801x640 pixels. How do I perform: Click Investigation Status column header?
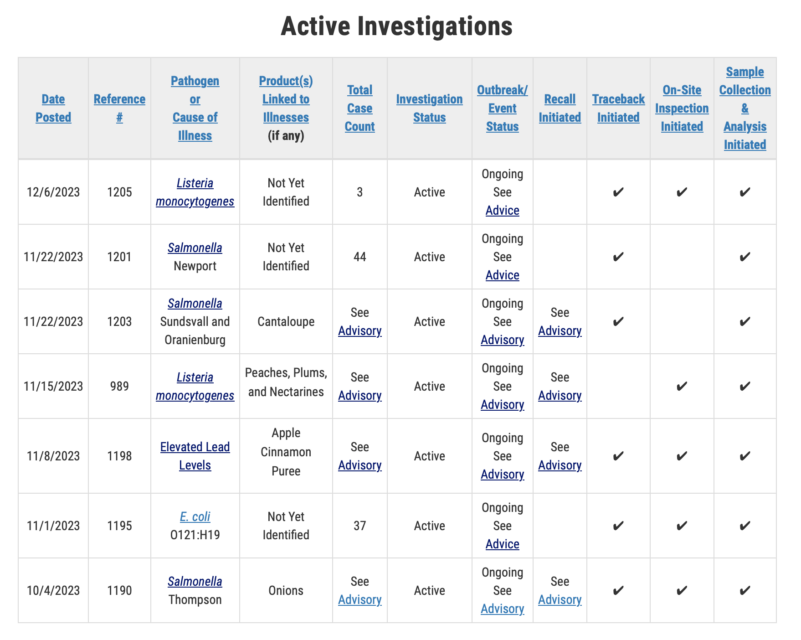(x=429, y=108)
